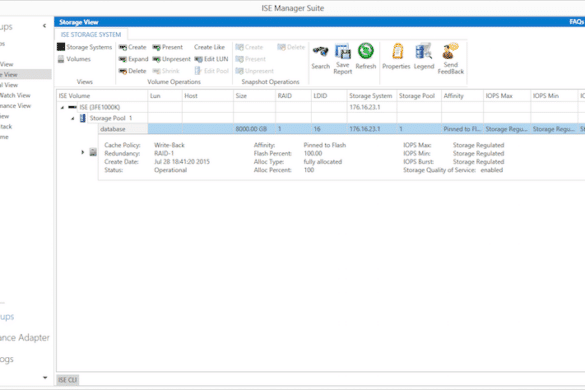The height and width of the screenshot is (390, 585).
Task: Click Send FeedBack icon
Action: (451, 59)
